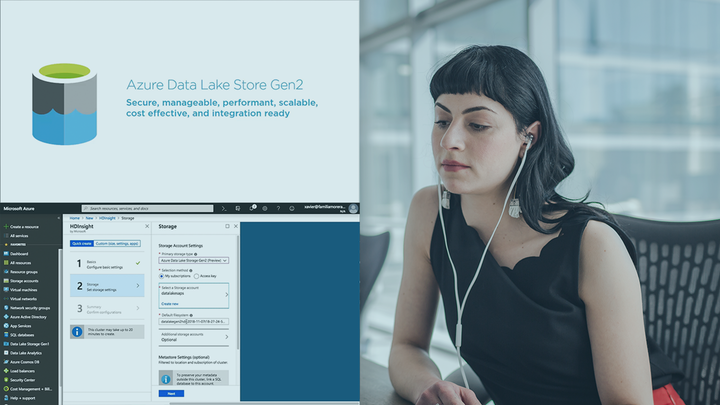
Task: Select the My subscriptions radio button
Action: 161,276
